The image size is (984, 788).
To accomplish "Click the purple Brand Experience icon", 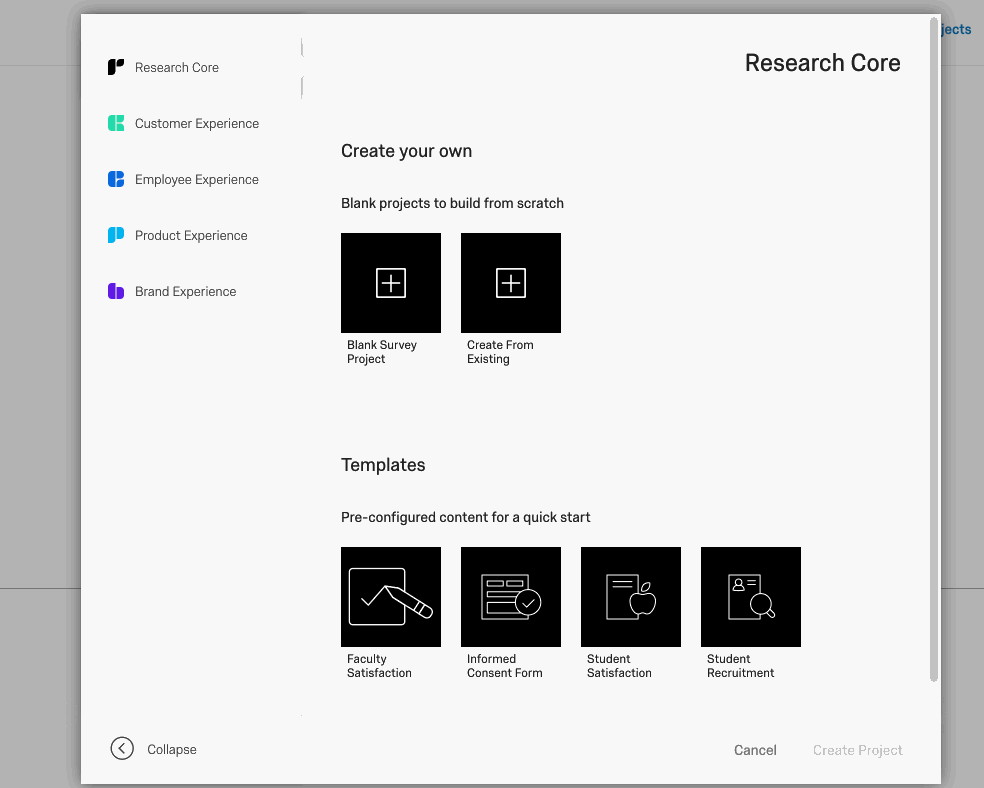I will click(115, 291).
